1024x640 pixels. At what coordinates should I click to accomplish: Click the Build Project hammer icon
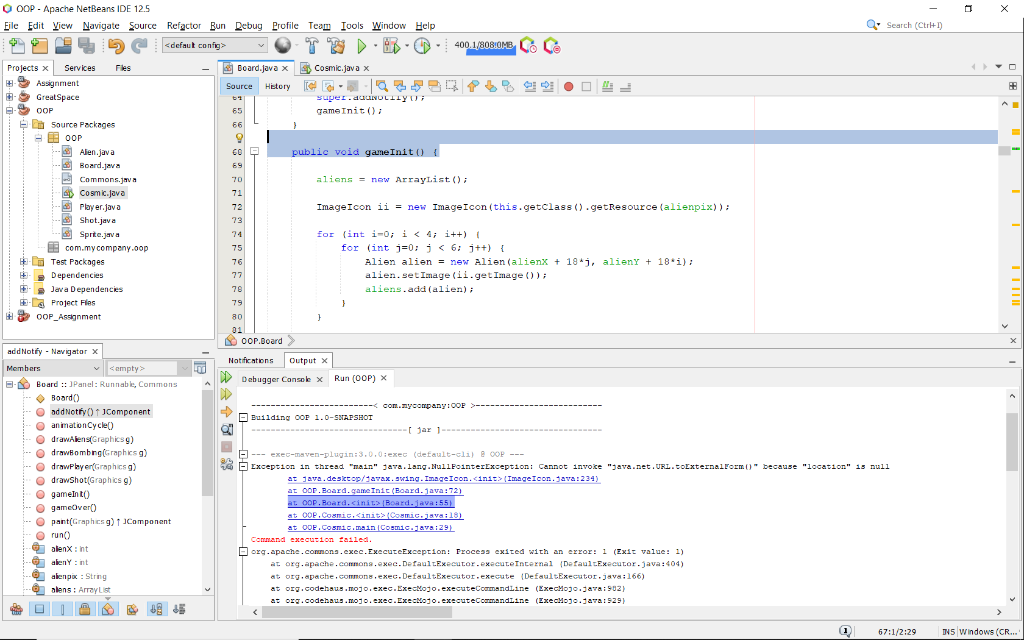click(311, 46)
